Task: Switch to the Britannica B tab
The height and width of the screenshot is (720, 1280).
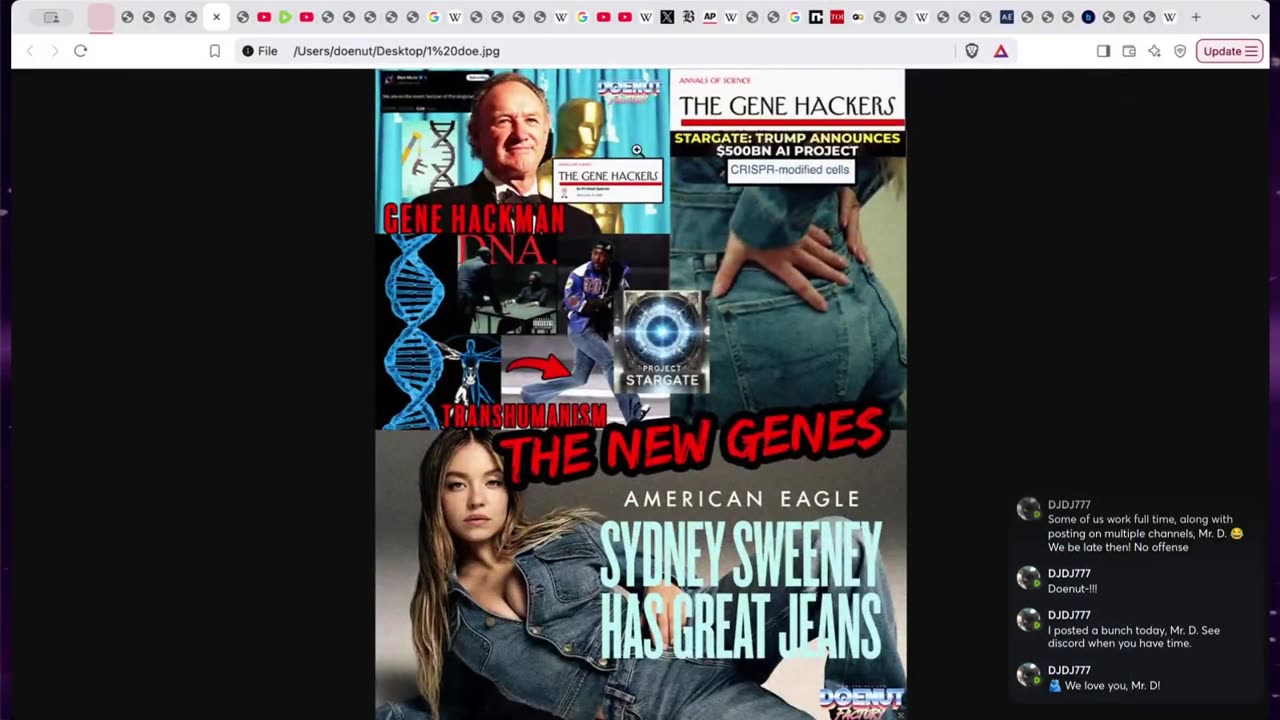Action: click(688, 17)
